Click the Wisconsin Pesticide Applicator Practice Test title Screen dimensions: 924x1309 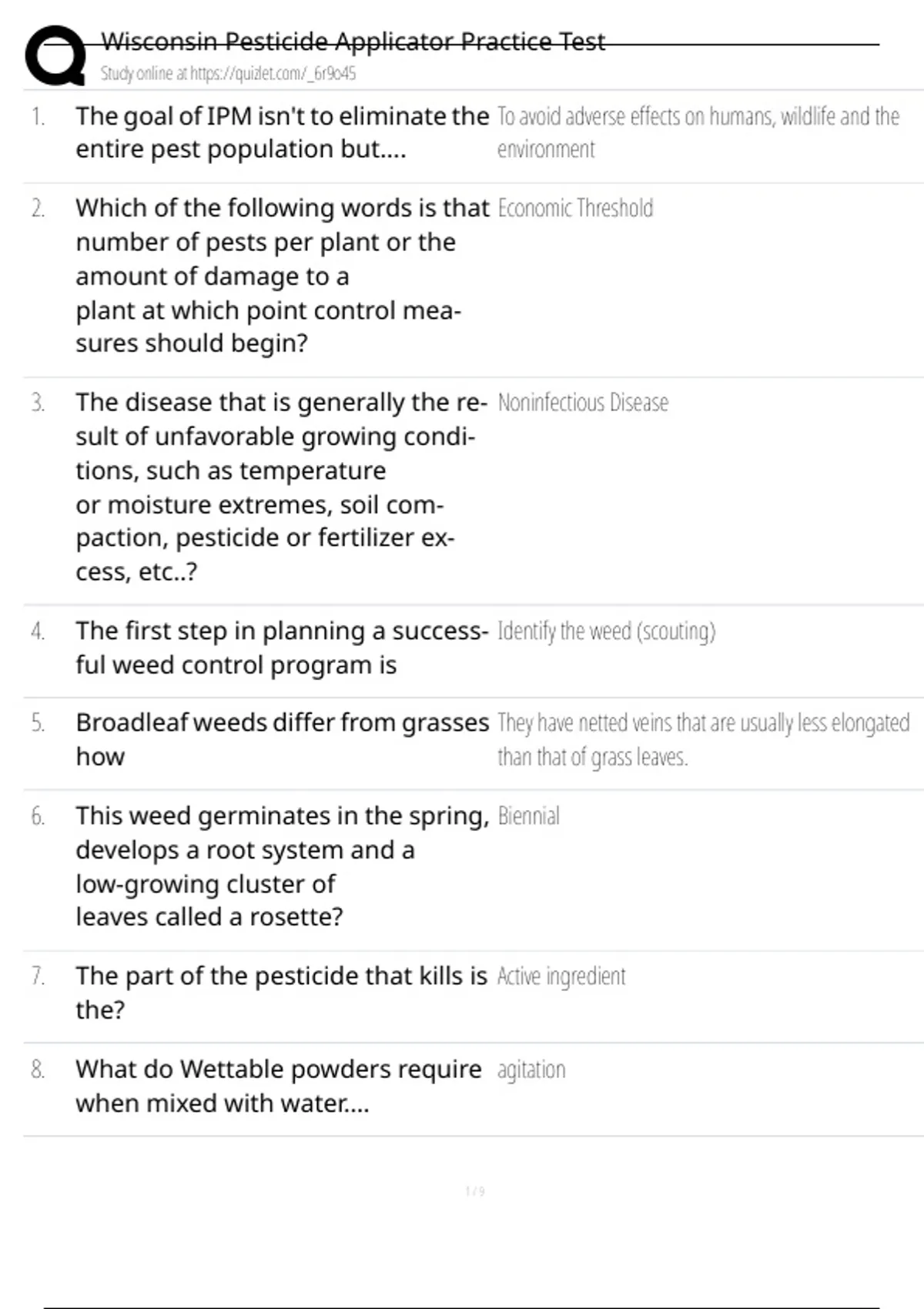pos(353,42)
